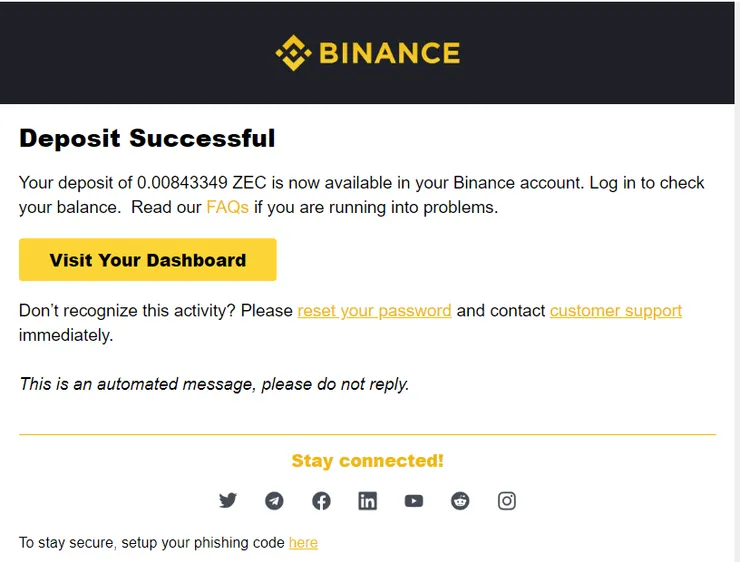740x562 pixels.
Task: Open the Instagram social icon
Action: pyautogui.click(x=507, y=501)
